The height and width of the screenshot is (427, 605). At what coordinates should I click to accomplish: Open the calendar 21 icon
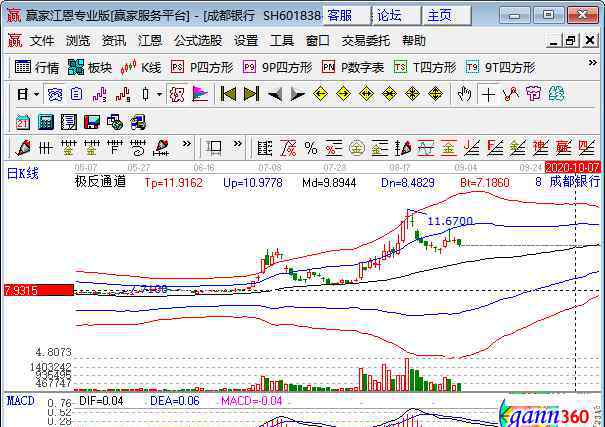pyautogui.click(x=22, y=122)
